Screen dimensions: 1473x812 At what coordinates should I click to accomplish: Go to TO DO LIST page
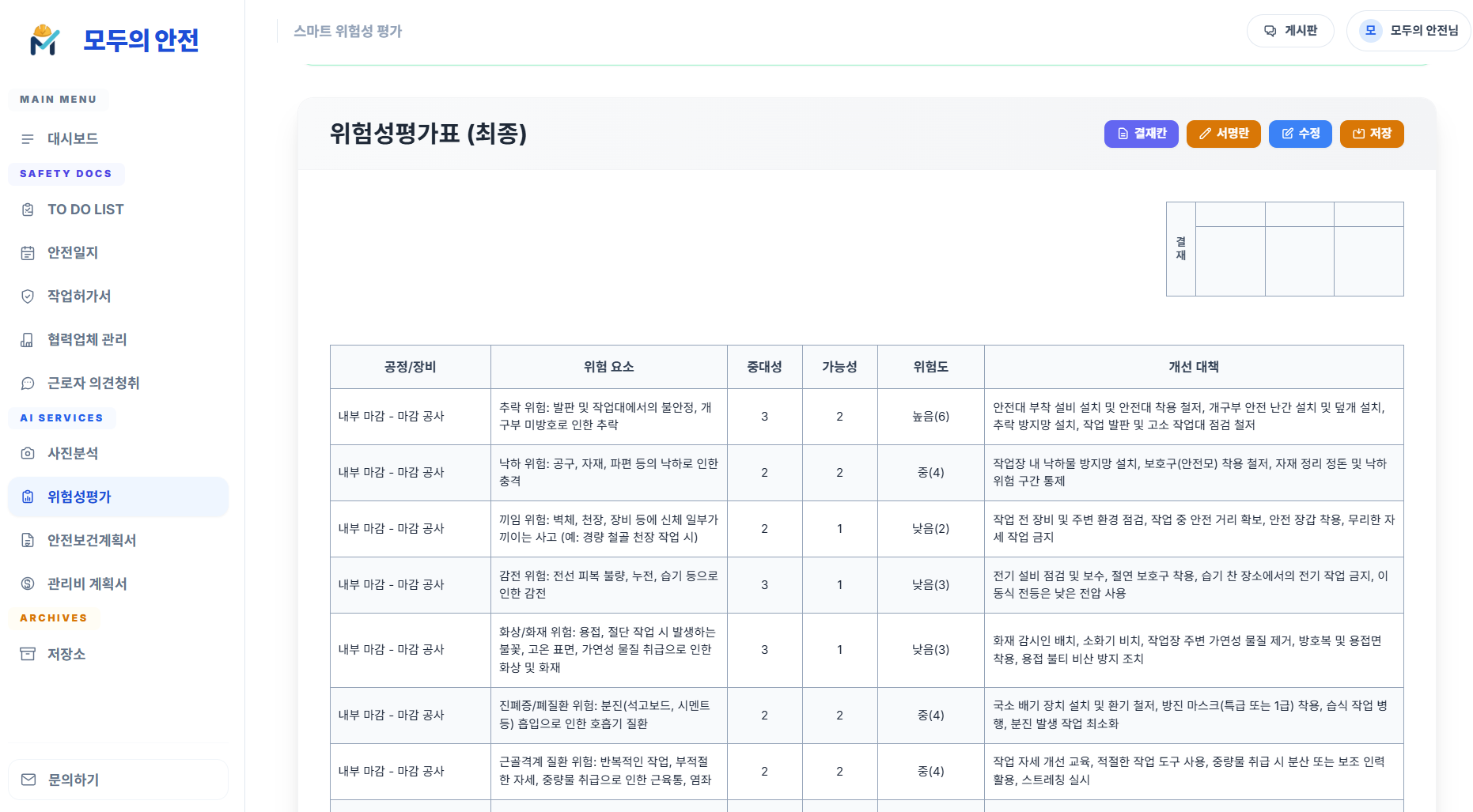[118, 210]
